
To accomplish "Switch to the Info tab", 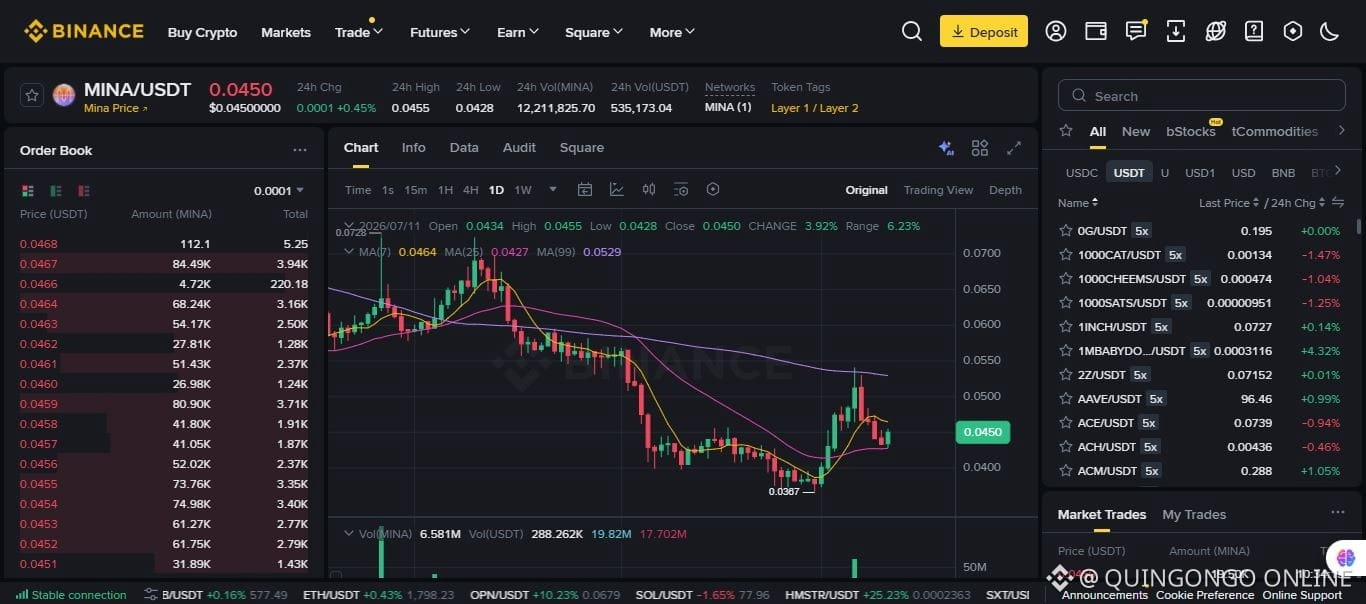I will pos(413,147).
